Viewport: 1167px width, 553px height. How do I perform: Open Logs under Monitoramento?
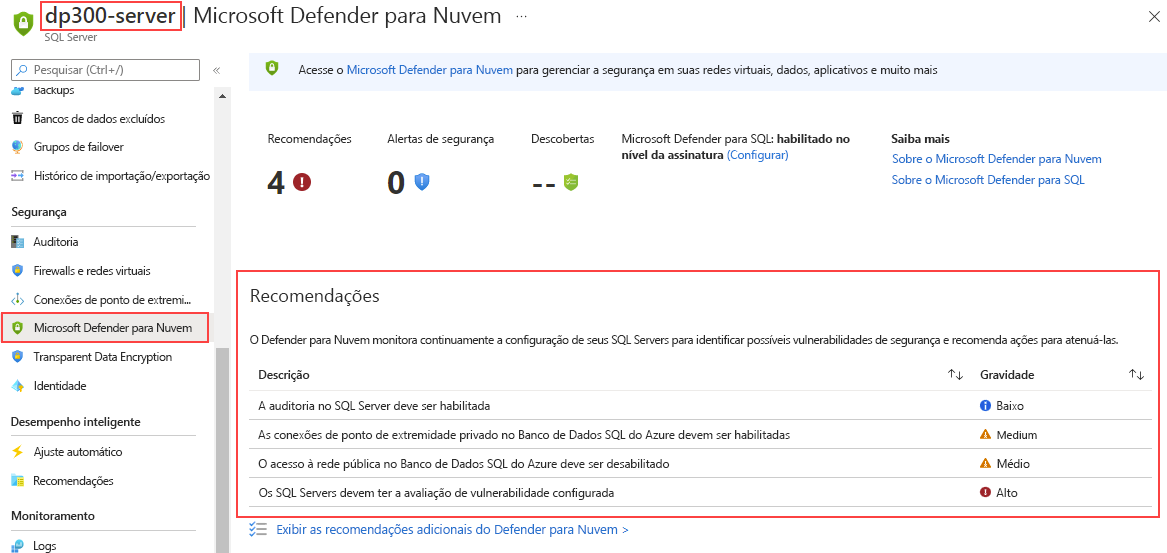click(45, 546)
